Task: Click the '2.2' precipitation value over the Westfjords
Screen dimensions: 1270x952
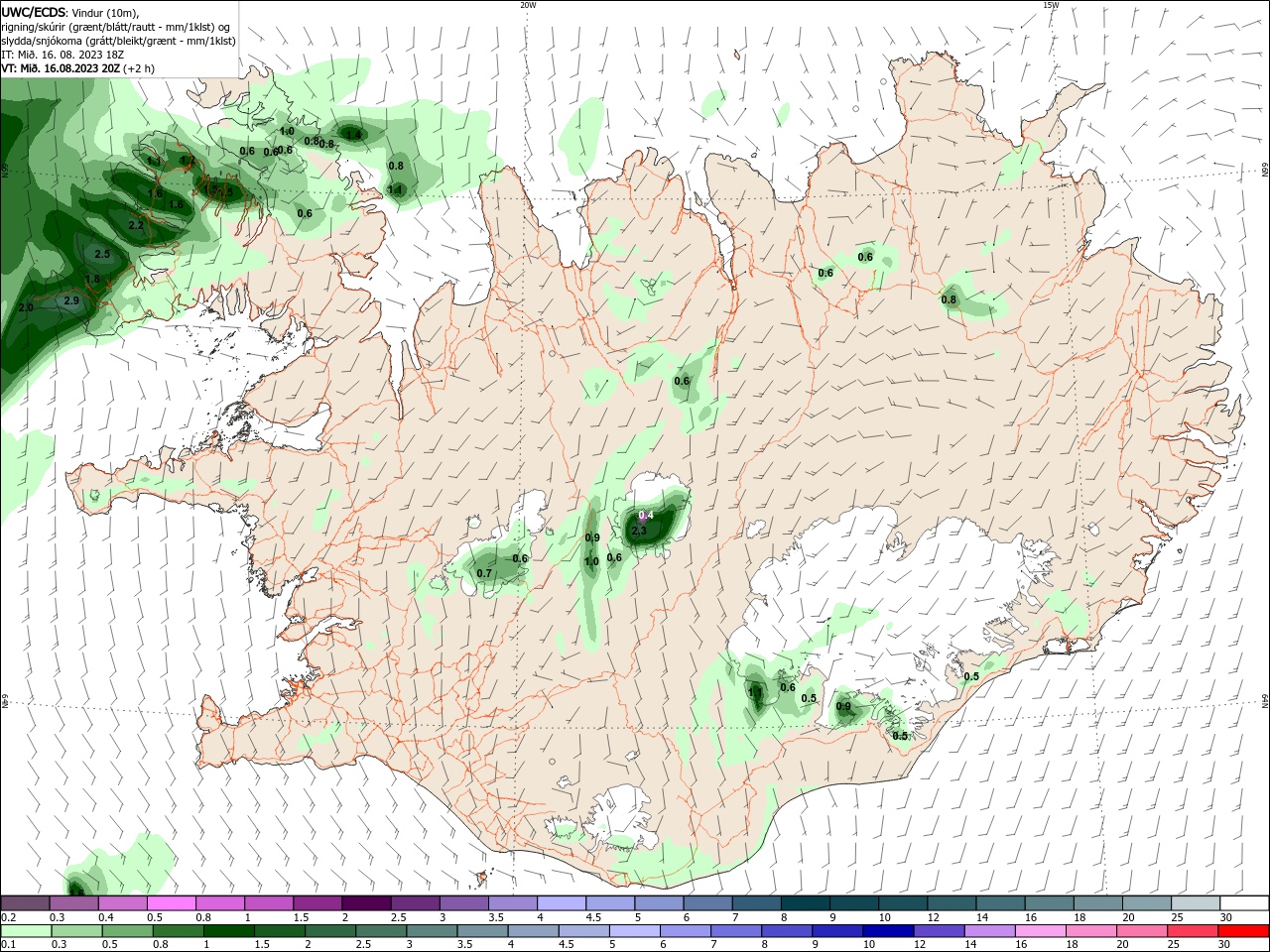Action: point(137,226)
